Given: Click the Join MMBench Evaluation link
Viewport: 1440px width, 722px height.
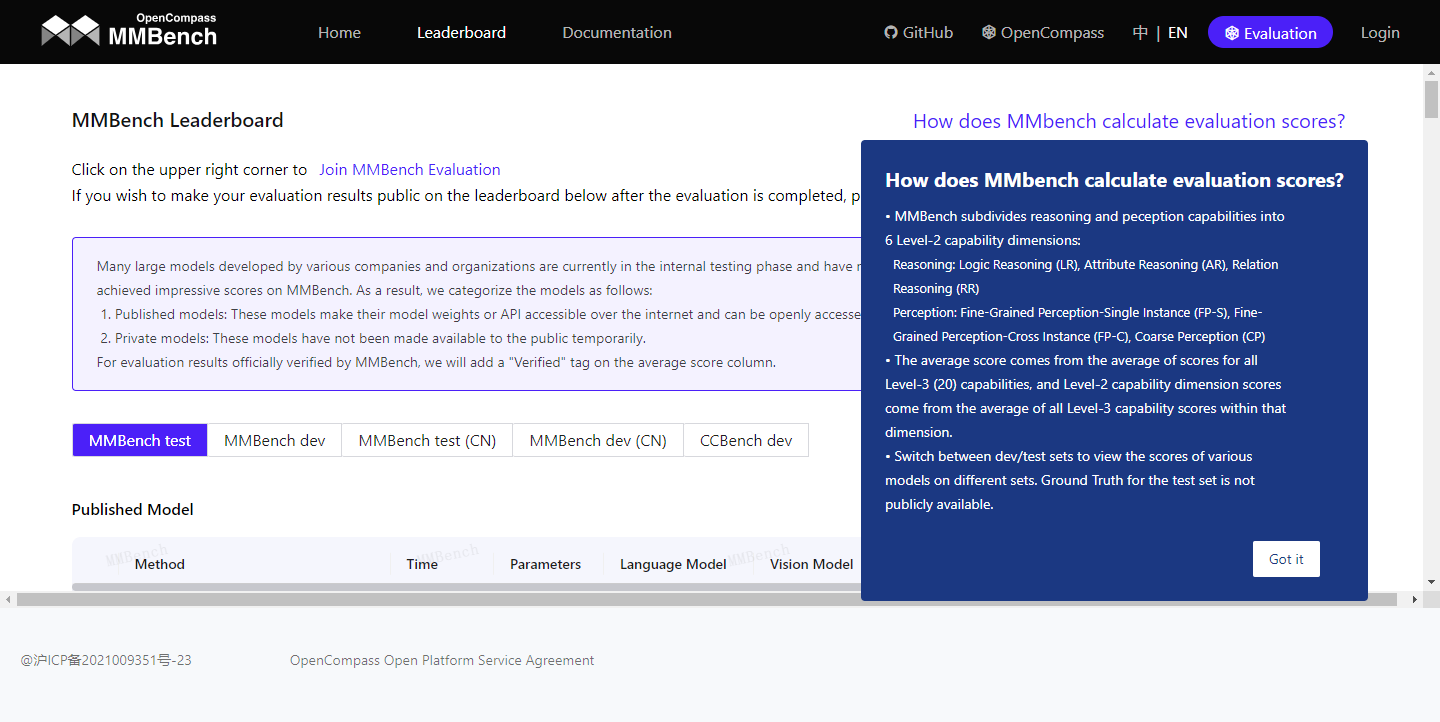Looking at the screenshot, I should tap(410, 169).
